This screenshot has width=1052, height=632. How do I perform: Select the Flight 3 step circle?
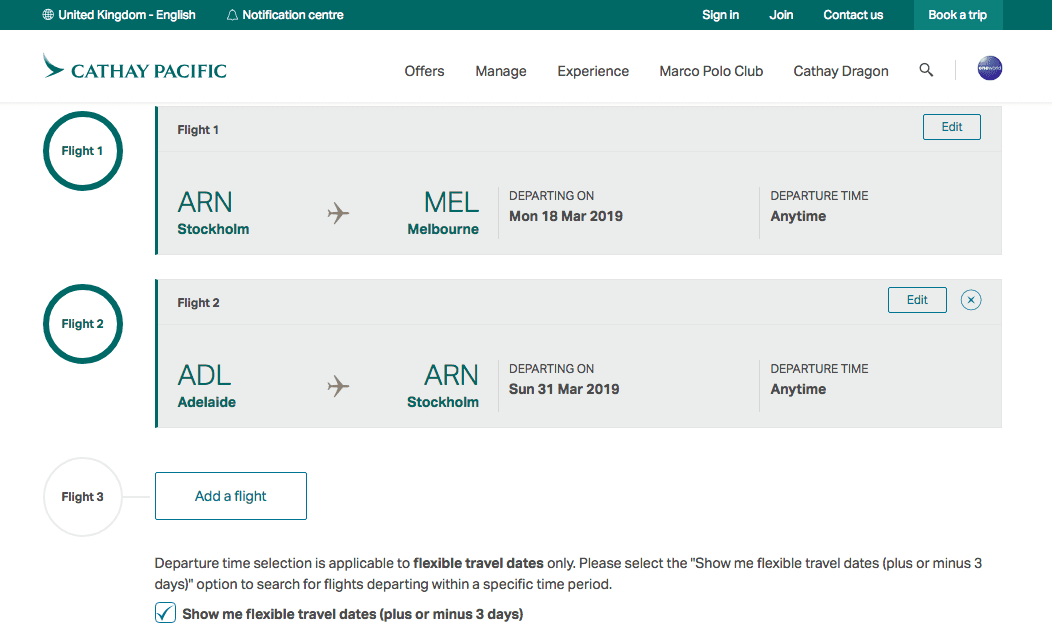click(x=83, y=497)
